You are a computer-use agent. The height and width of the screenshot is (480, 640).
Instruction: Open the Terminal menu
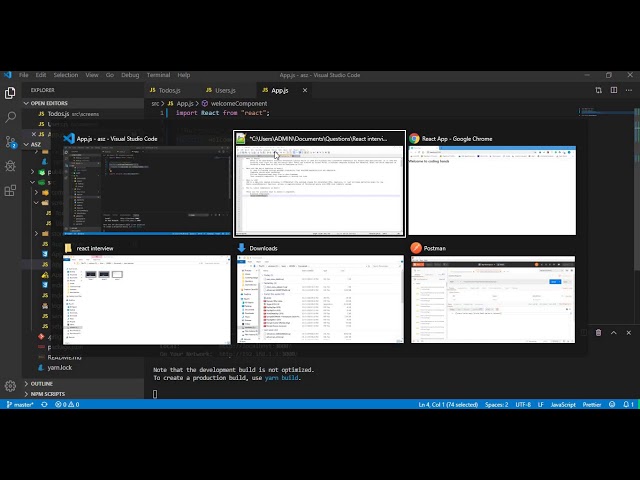point(158,75)
